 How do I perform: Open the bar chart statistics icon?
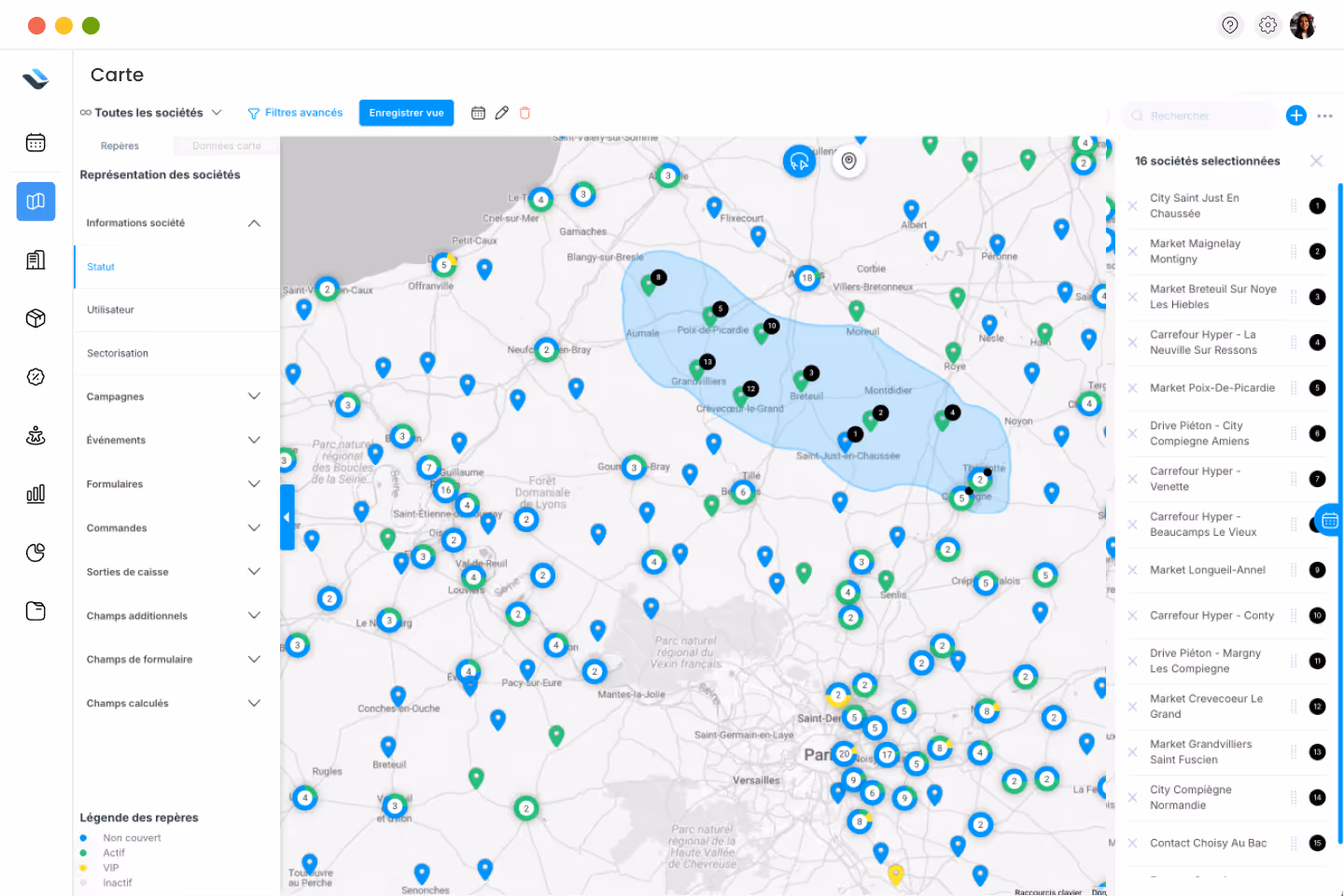point(35,494)
